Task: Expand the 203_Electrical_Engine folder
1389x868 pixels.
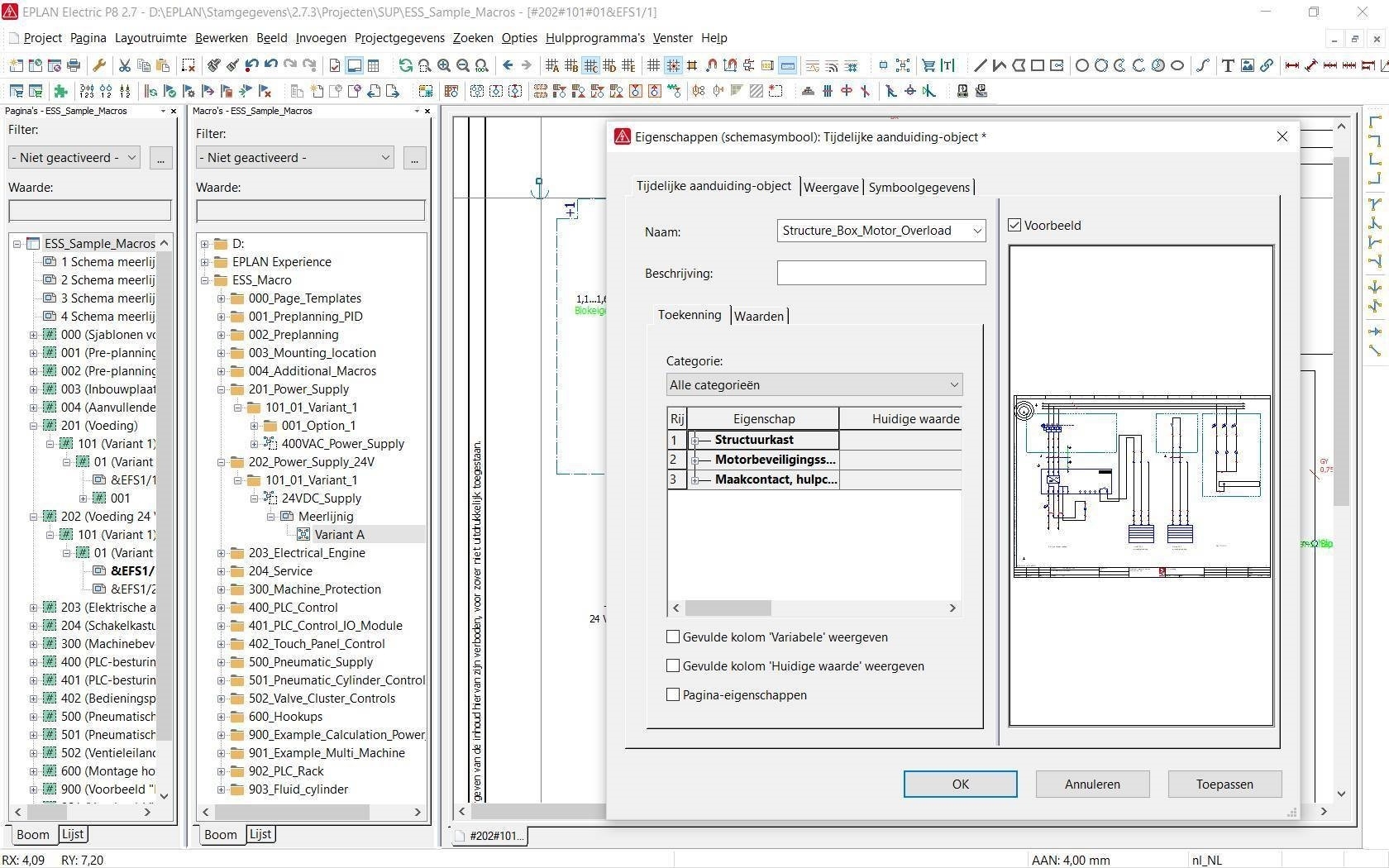Action: coord(221,553)
